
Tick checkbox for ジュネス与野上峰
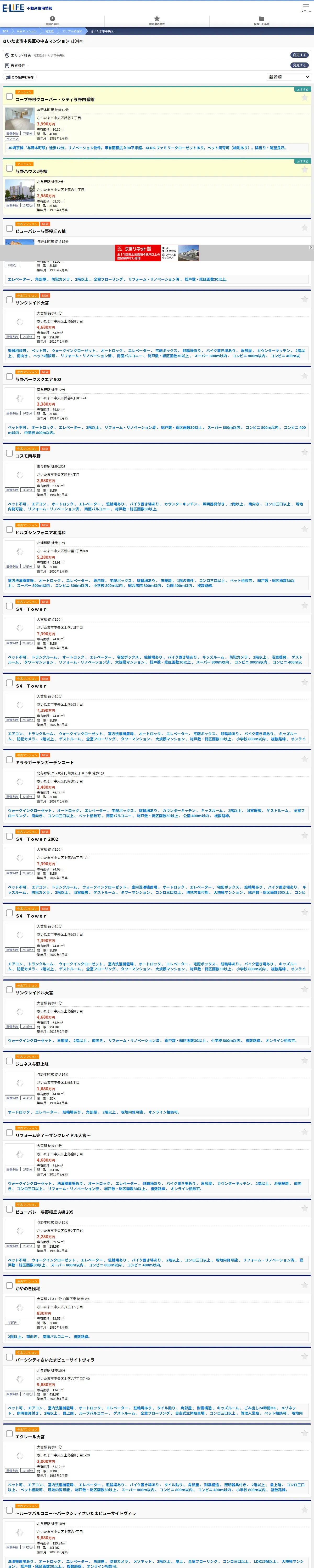(x=9, y=1061)
